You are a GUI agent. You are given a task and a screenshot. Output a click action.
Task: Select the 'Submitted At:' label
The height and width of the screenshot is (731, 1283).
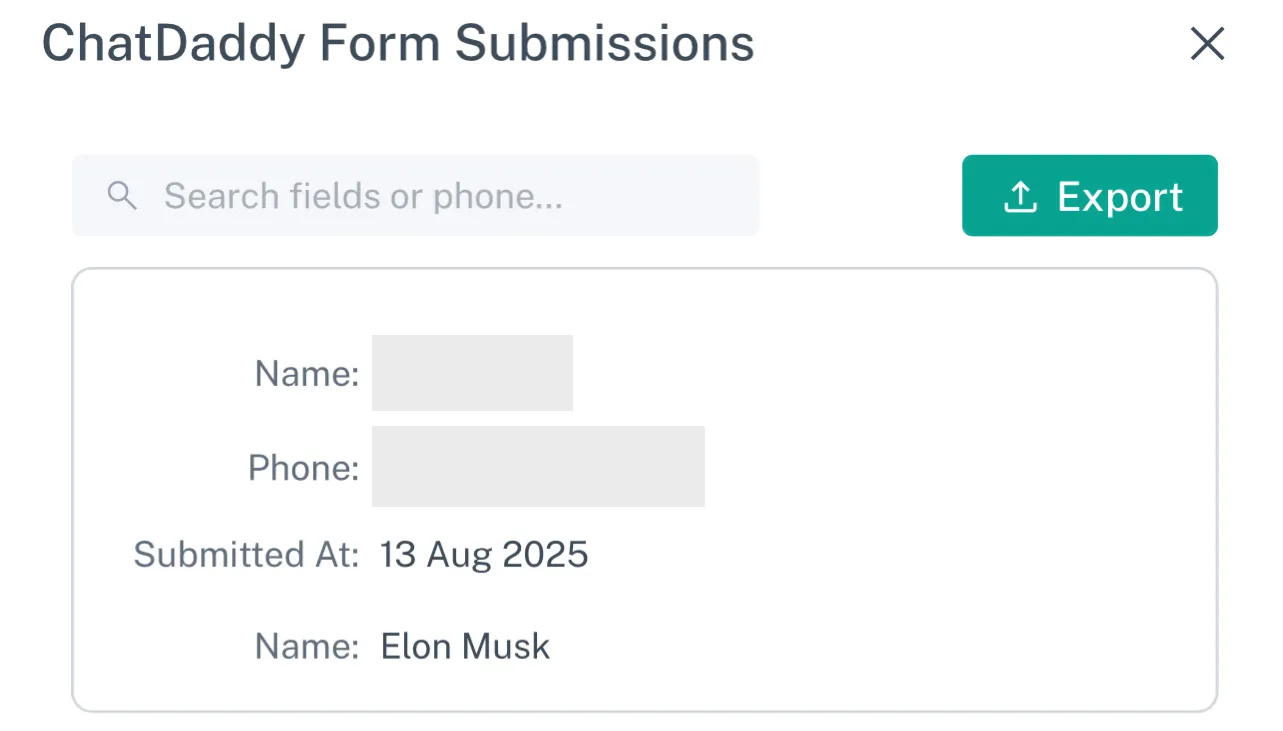coord(246,554)
